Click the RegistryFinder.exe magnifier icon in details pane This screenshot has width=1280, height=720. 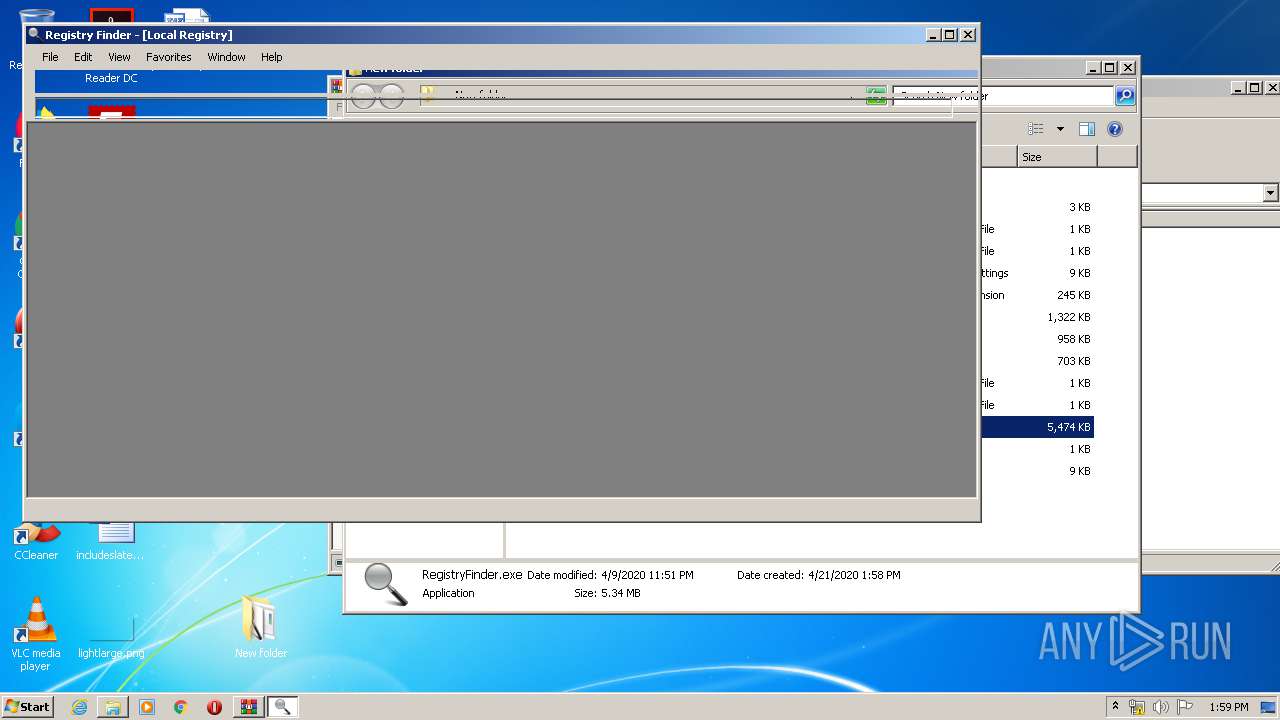(385, 585)
